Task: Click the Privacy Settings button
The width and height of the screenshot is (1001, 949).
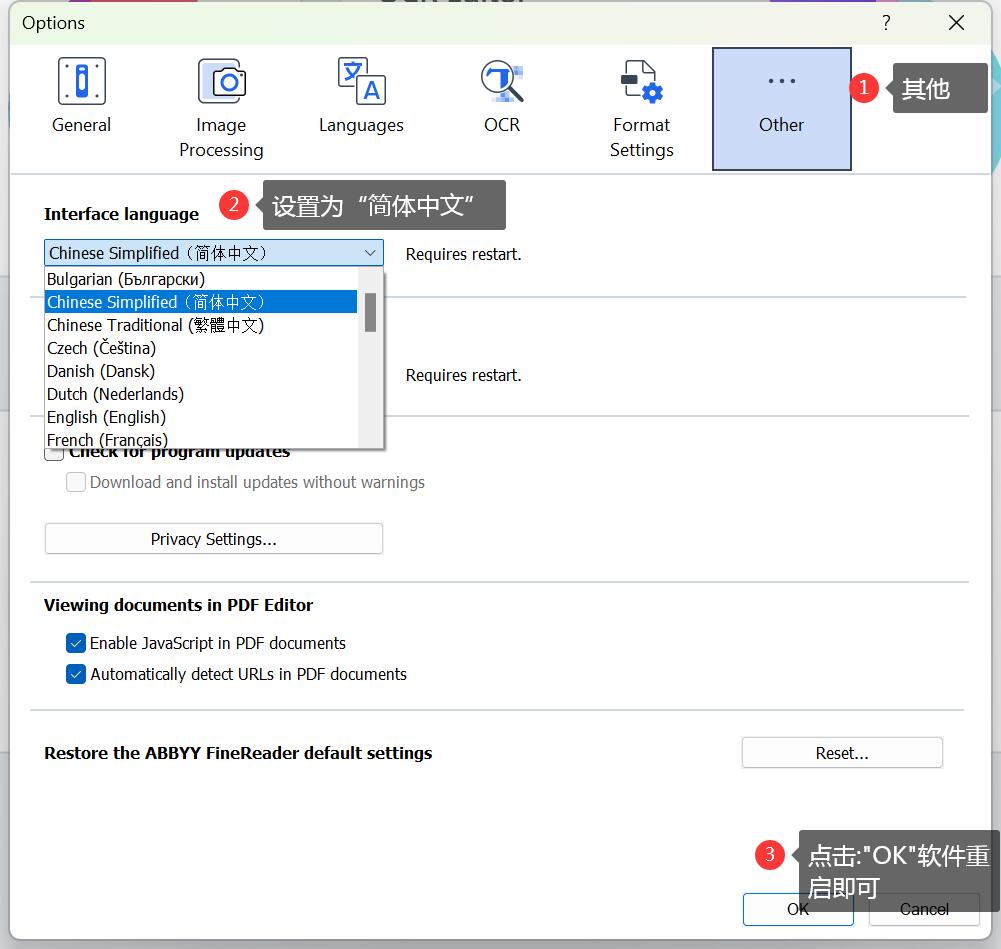Action: (x=213, y=539)
